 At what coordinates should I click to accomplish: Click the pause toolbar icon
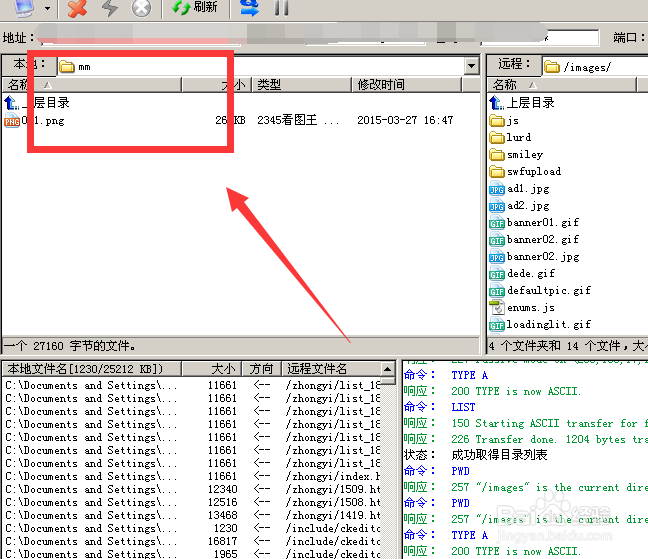click(x=282, y=7)
